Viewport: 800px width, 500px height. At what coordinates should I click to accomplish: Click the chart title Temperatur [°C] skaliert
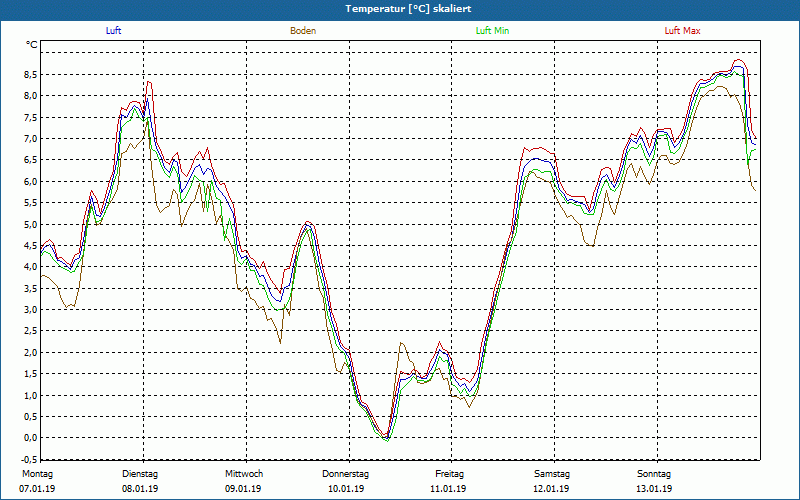point(408,9)
